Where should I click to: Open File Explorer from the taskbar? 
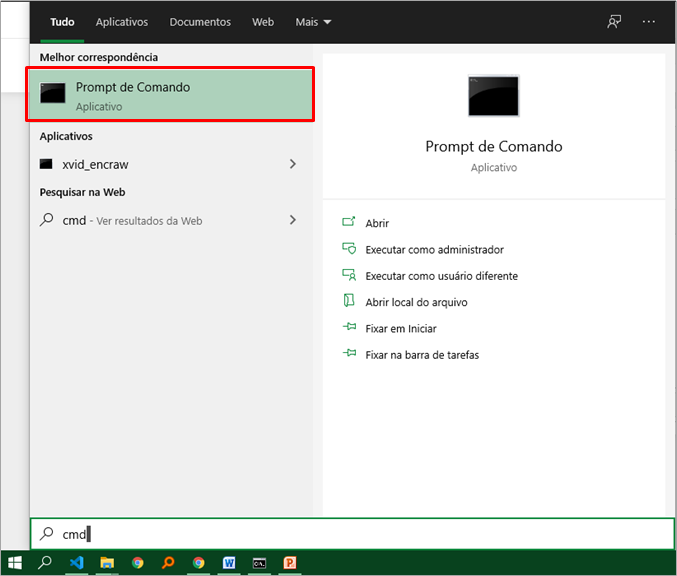107,563
